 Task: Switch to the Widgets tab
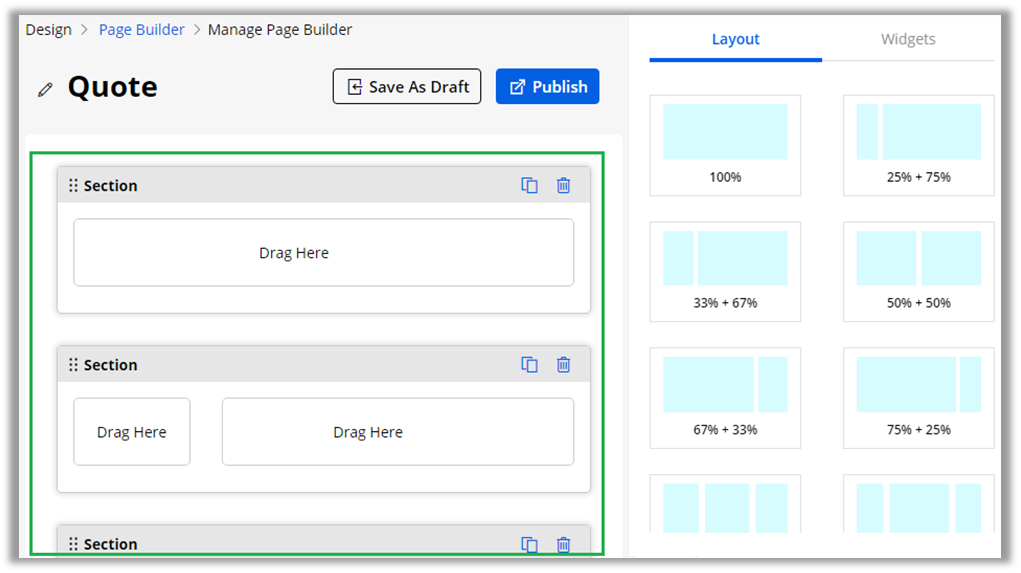[908, 39]
